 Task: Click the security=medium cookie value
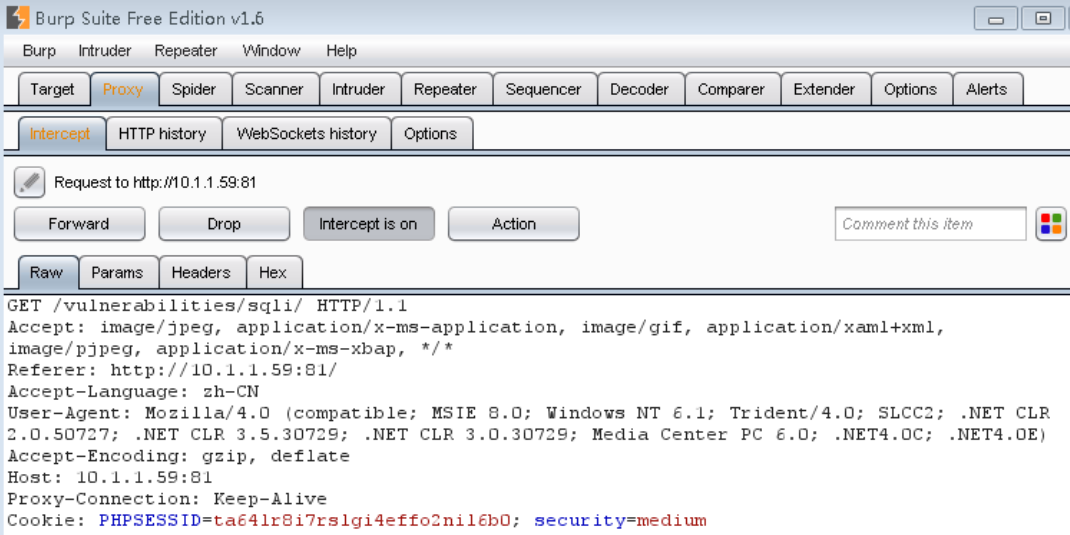click(620, 521)
